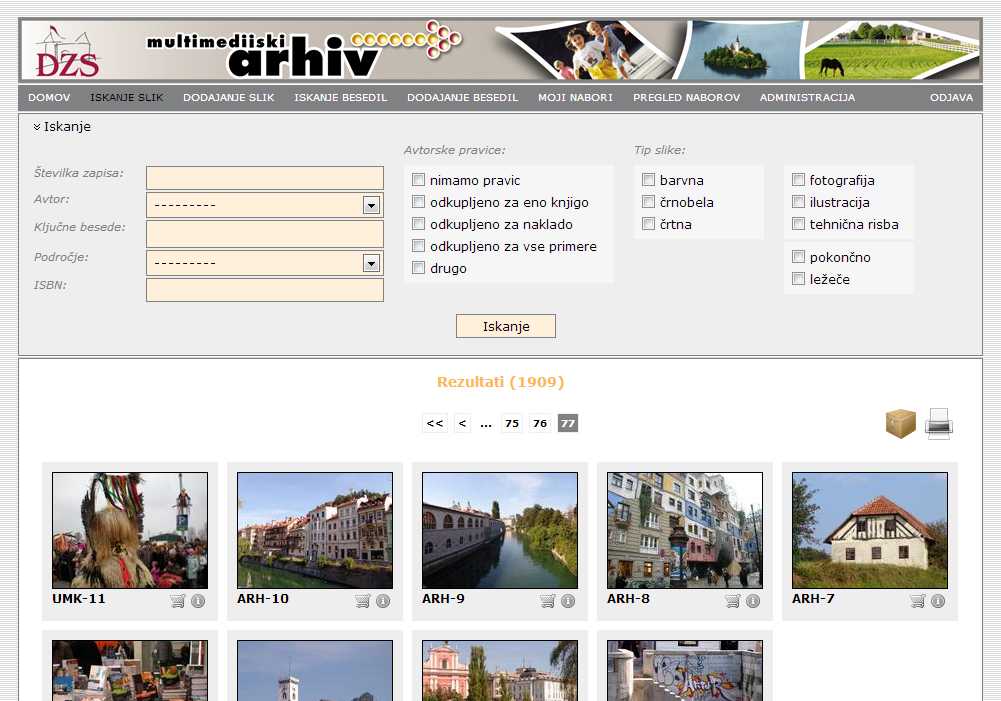The image size is (1001, 701).
Task: Show info for image ARH-10
Action: [383, 601]
